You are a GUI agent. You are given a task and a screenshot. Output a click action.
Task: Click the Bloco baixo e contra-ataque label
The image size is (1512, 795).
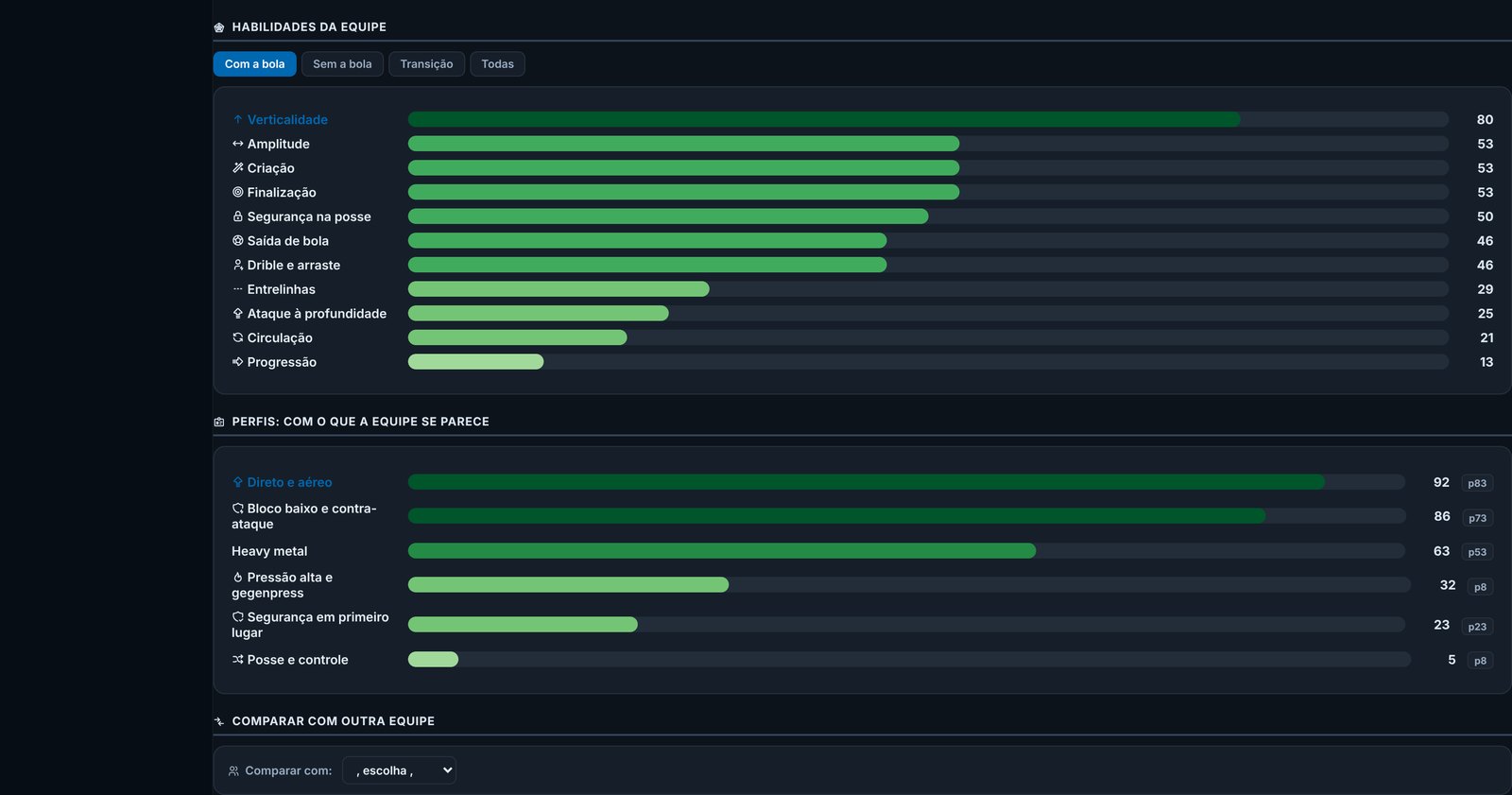303,516
